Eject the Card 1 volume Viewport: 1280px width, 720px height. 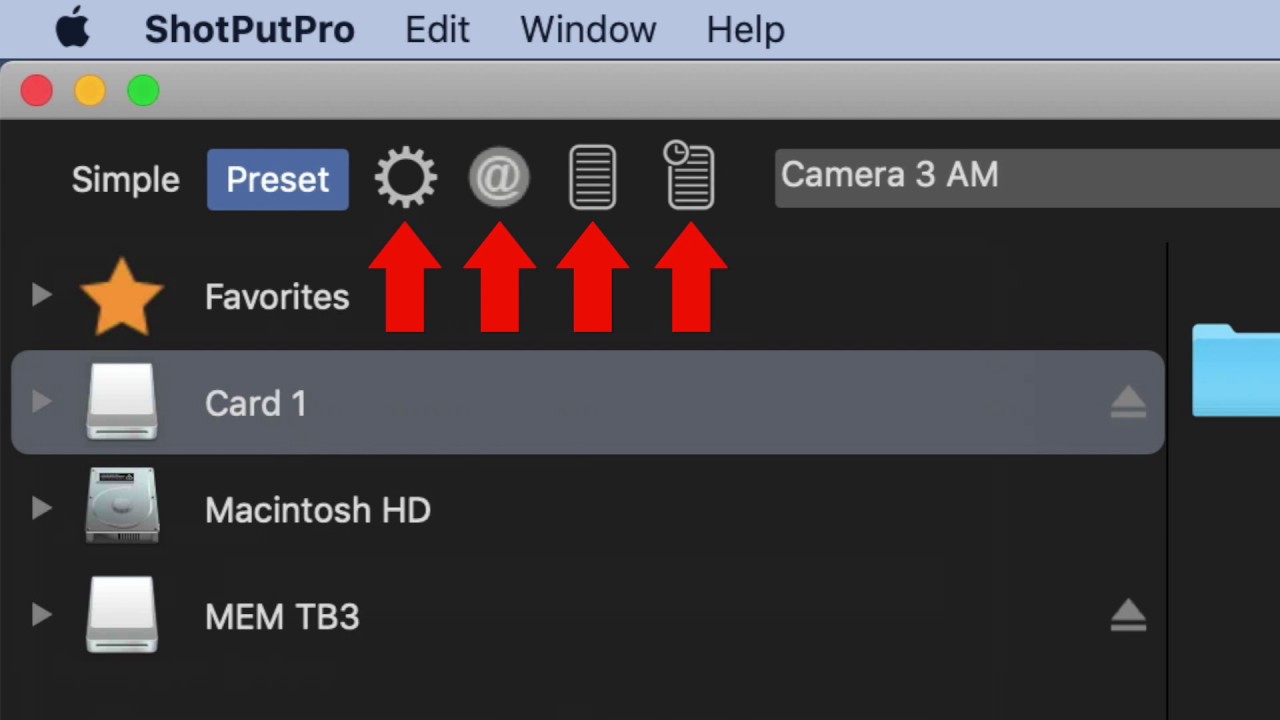1128,403
